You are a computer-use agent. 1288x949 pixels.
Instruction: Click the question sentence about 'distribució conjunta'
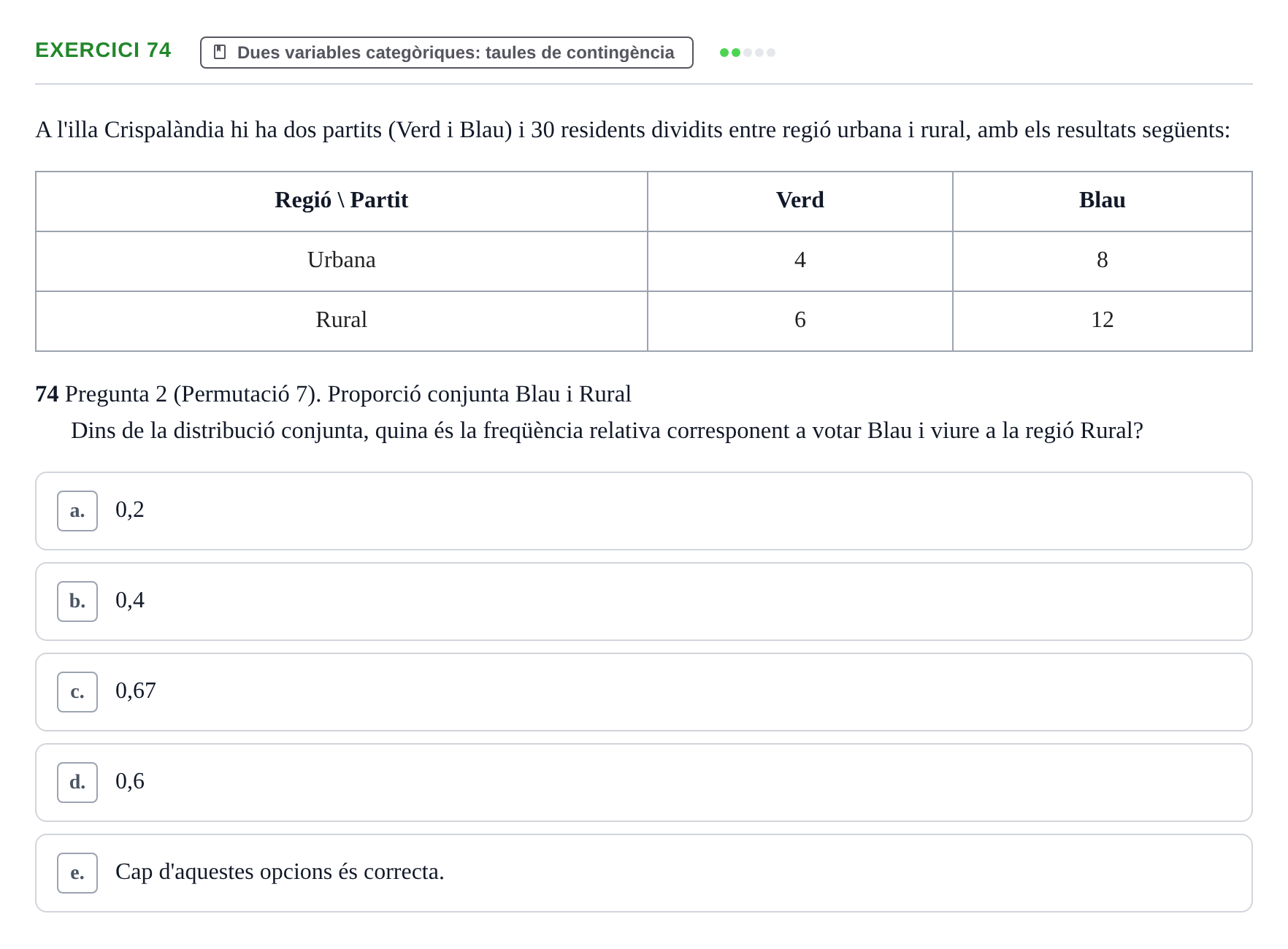(x=607, y=431)
